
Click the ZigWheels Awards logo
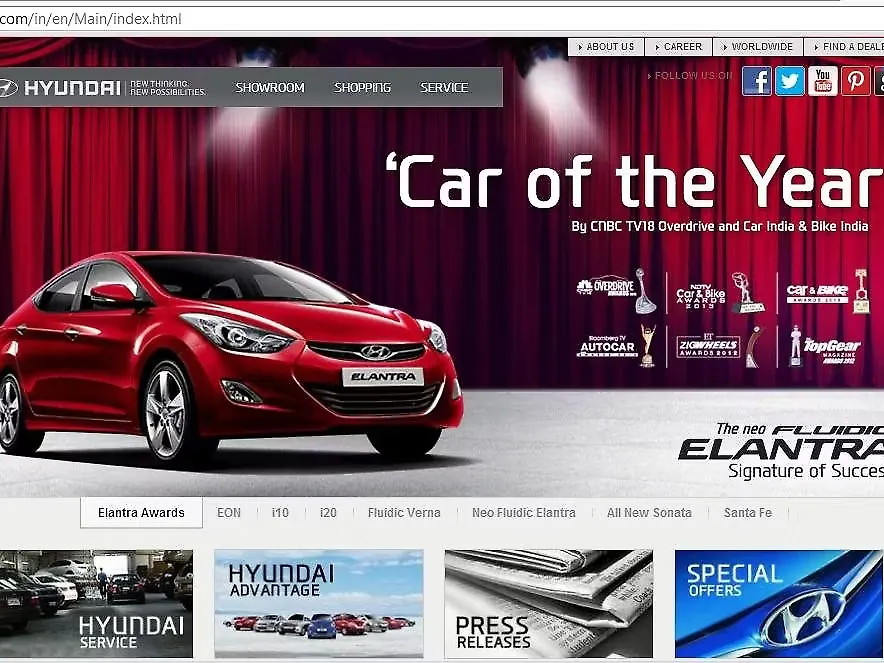click(x=719, y=347)
